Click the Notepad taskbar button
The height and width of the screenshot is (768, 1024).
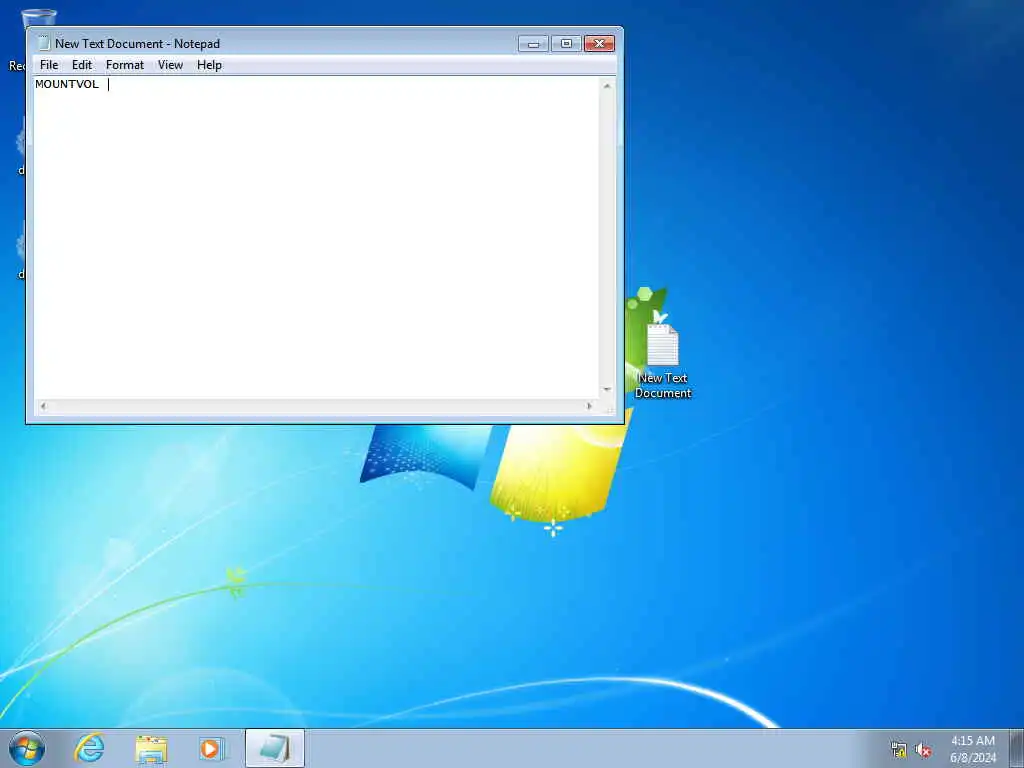[x=275, y=748]
